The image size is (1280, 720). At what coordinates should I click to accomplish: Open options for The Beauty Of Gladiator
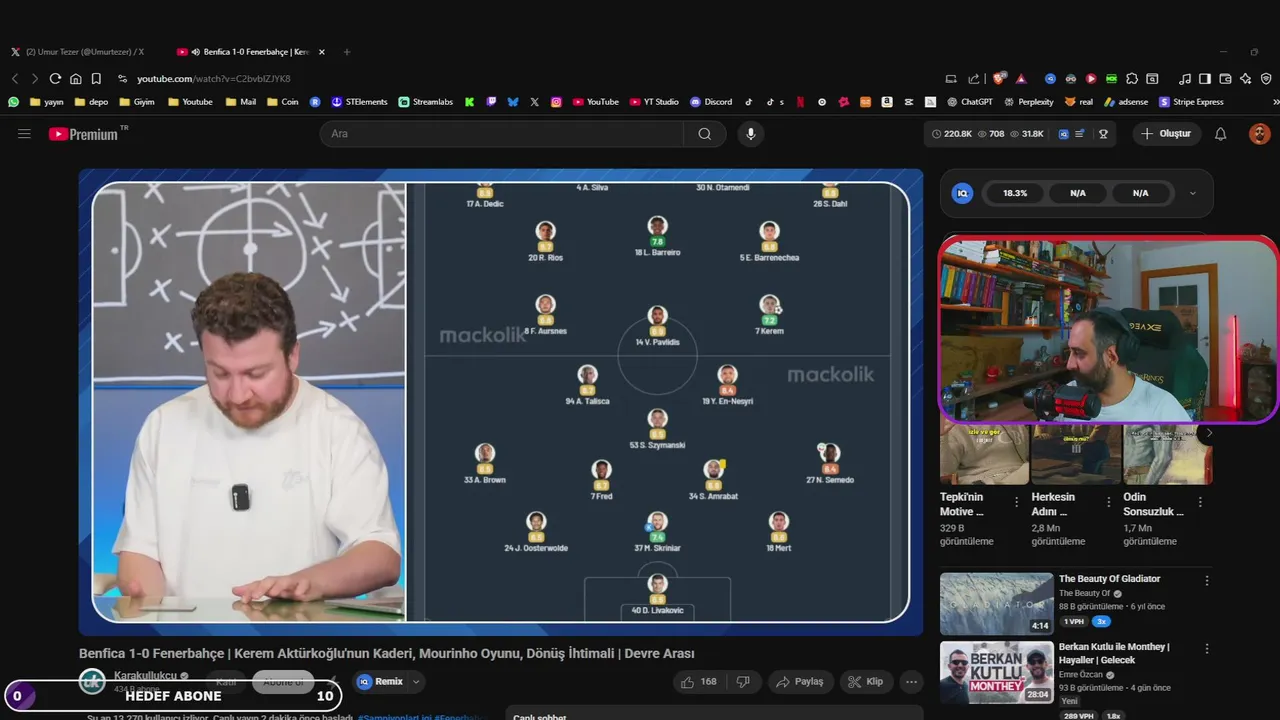(1207, 581)
